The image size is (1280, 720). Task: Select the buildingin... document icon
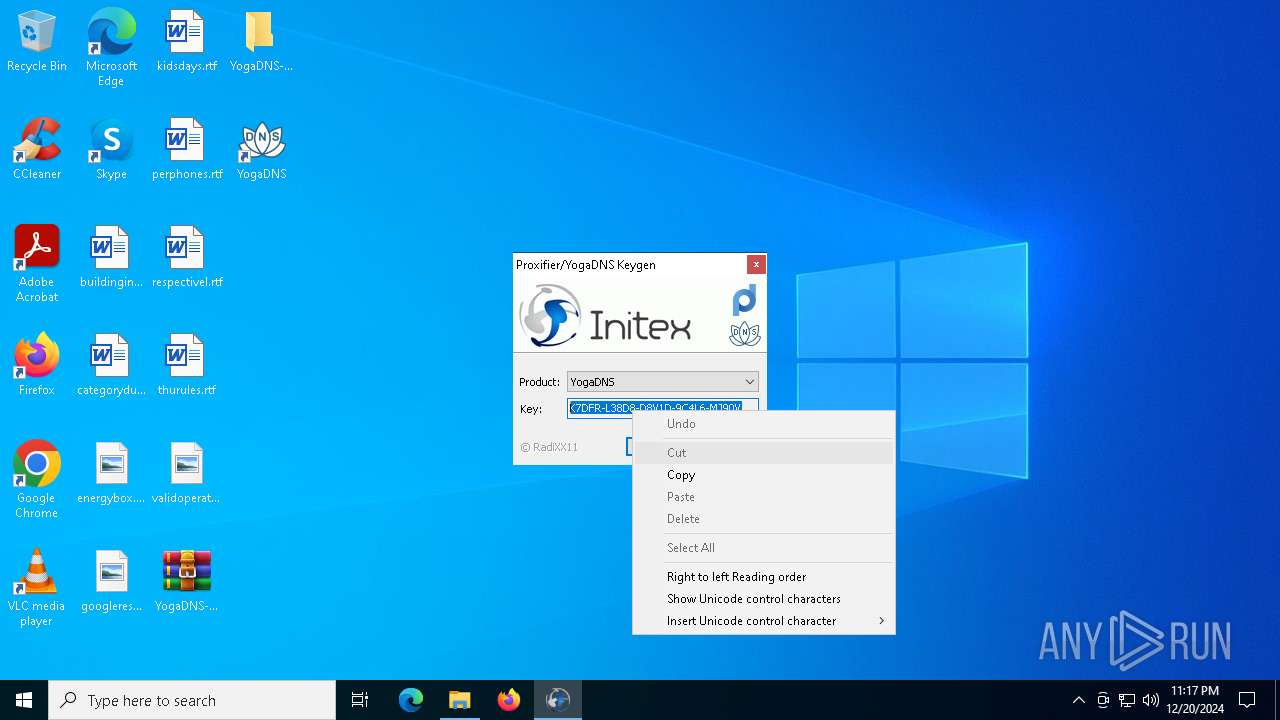click(x=111, y=258)
